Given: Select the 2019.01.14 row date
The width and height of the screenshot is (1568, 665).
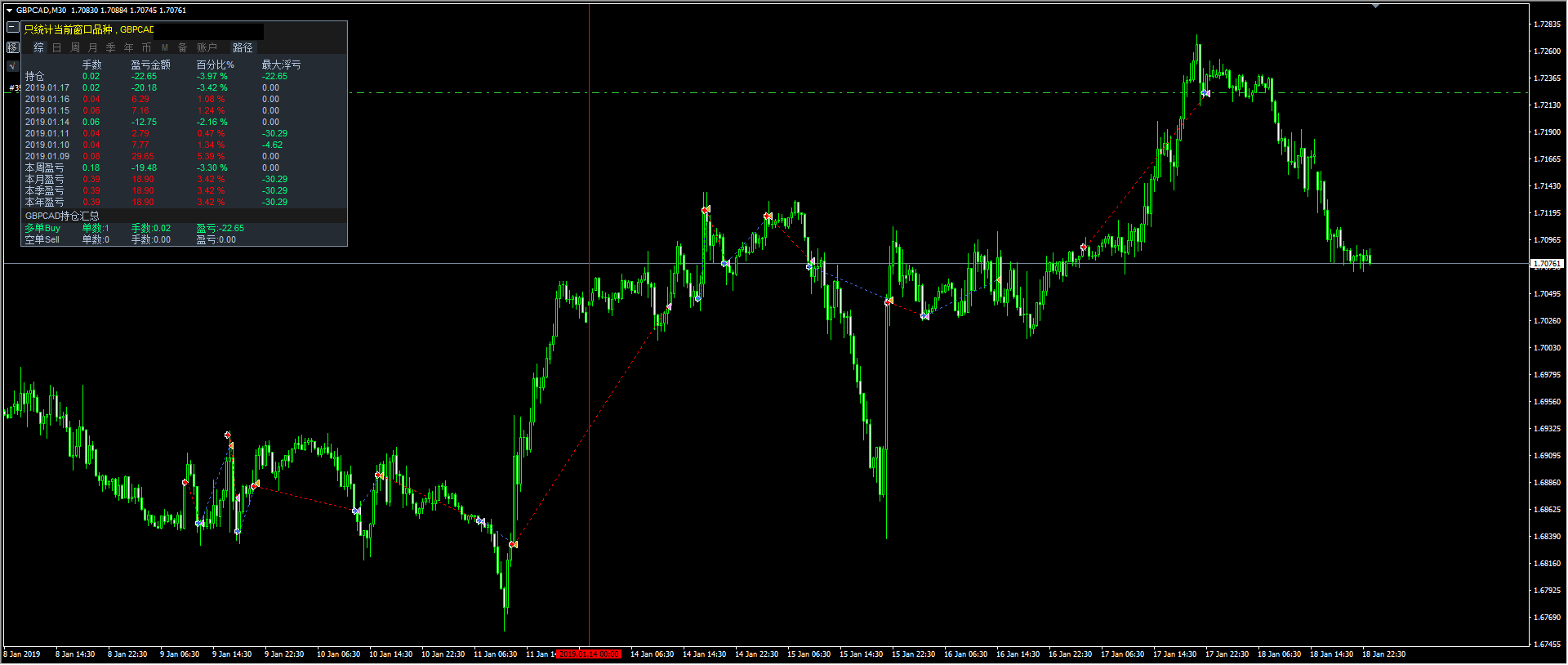Looking at the screenshot, I should tap(47, 122).
